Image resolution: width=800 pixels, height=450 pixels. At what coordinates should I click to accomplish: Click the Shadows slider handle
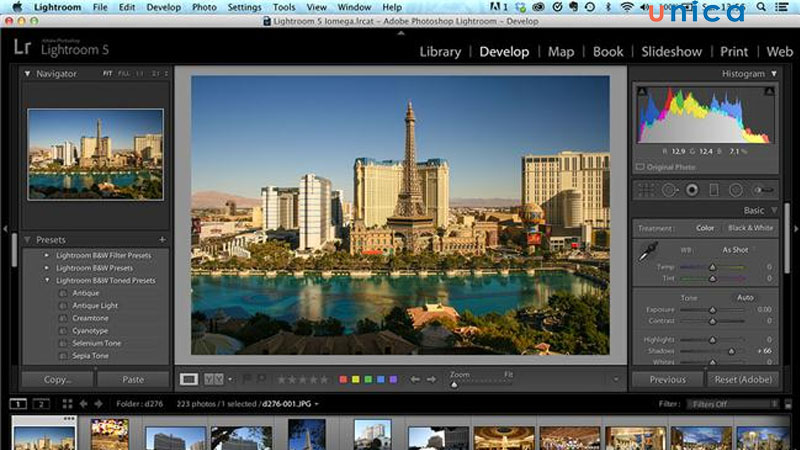point(731,351)
